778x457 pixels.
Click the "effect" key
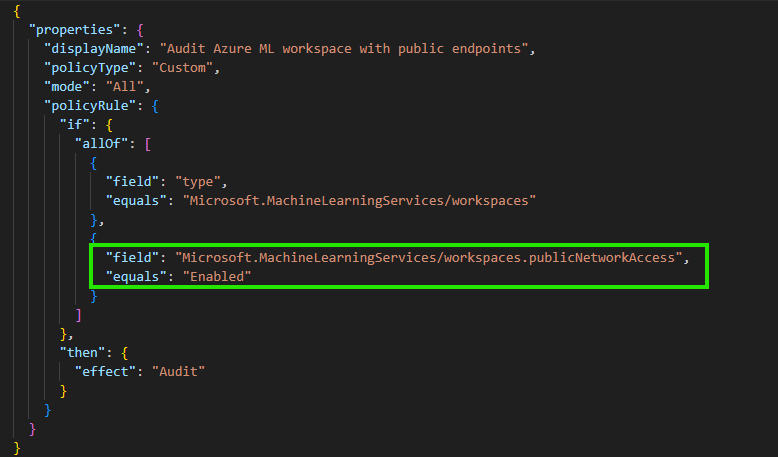point(105,371)
